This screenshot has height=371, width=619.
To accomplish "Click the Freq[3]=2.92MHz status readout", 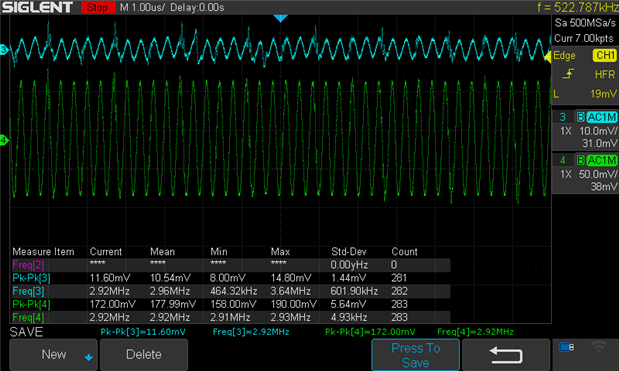I will coord(251,332).
